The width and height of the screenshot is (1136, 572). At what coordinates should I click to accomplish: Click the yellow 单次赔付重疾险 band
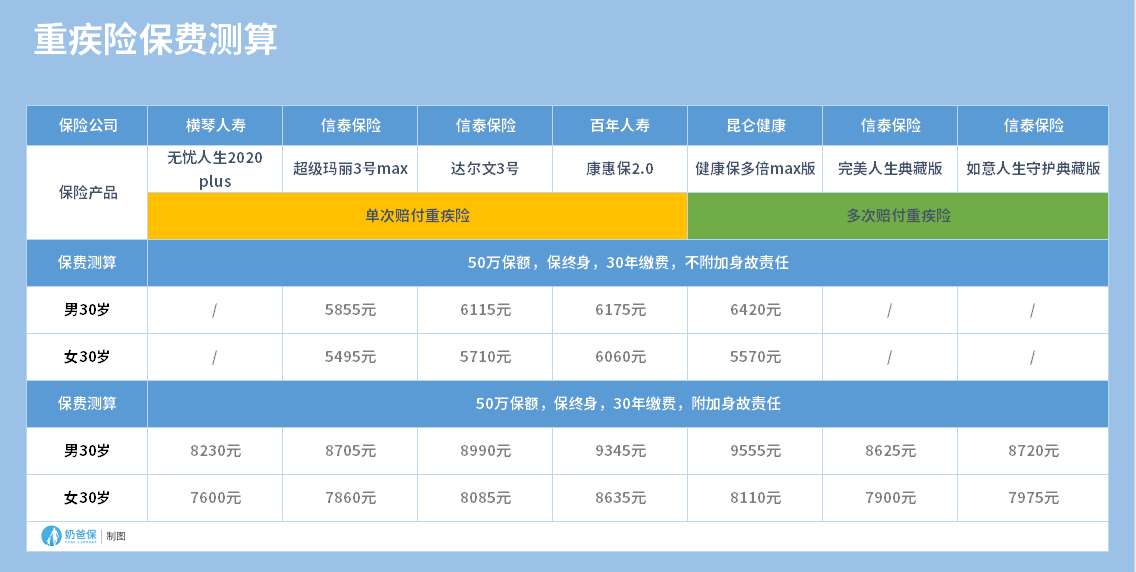(417, 216)
